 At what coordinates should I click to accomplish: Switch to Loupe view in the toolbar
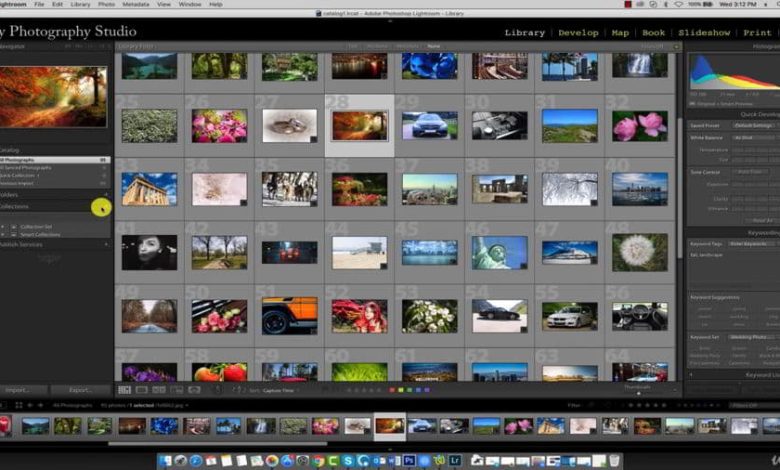142,390
